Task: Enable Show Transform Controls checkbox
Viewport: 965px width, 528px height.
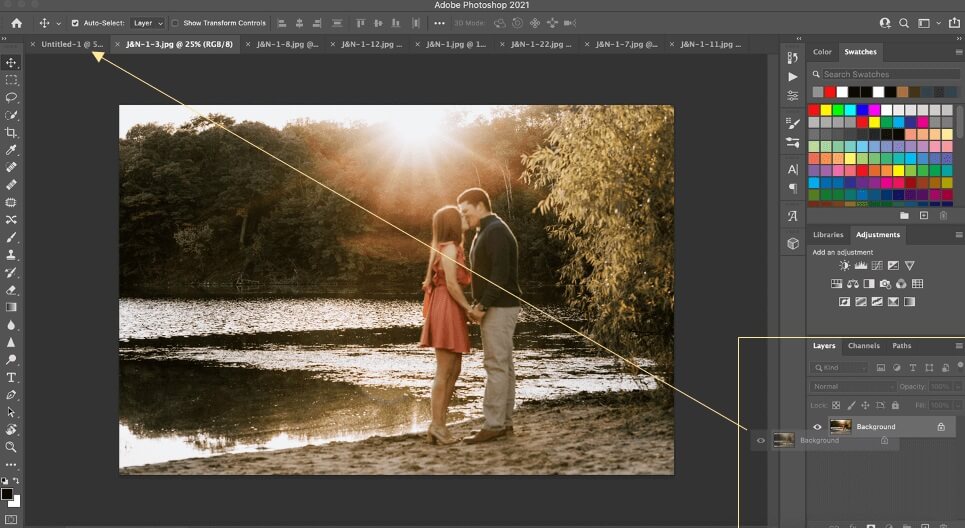Action: [175, 23]
